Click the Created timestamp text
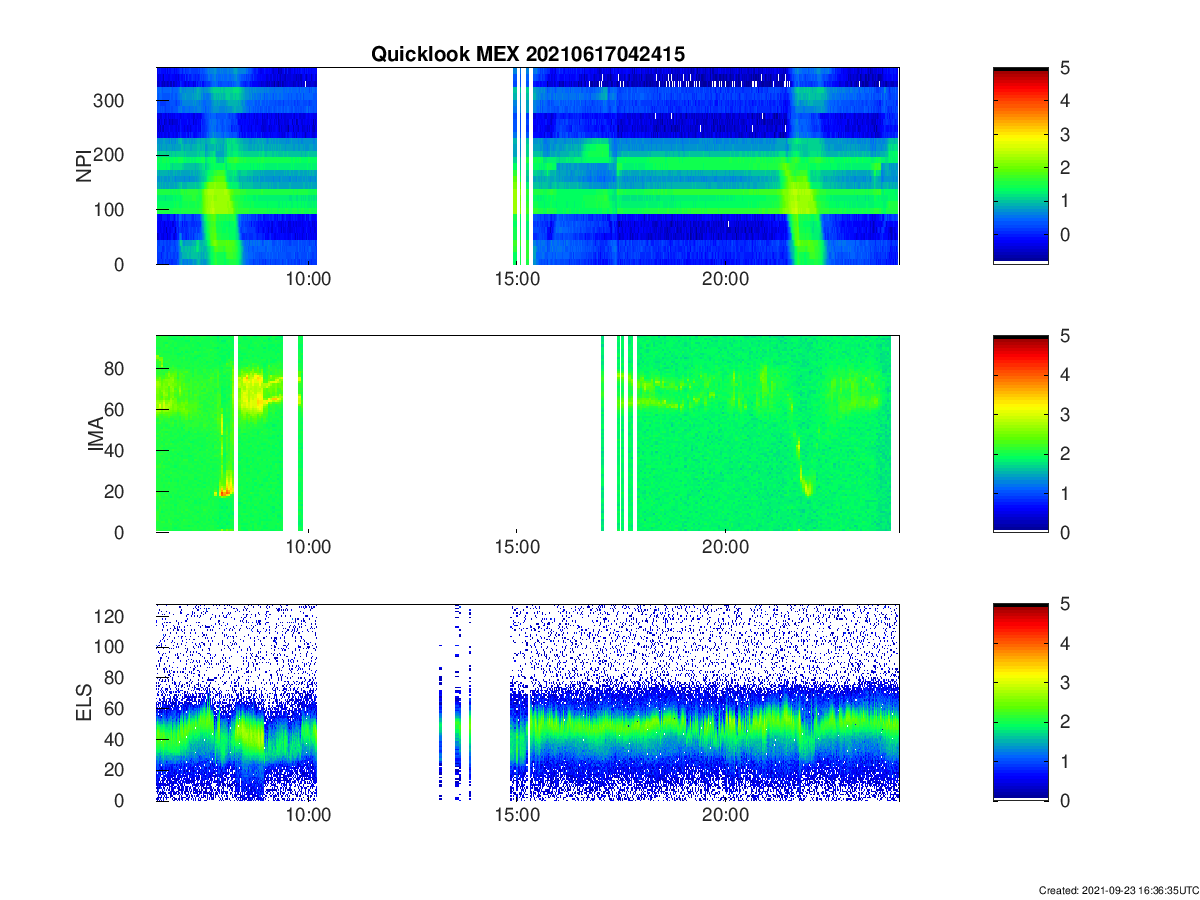The height and width of the screenshot is (900, 1200). click(1118, 890)
